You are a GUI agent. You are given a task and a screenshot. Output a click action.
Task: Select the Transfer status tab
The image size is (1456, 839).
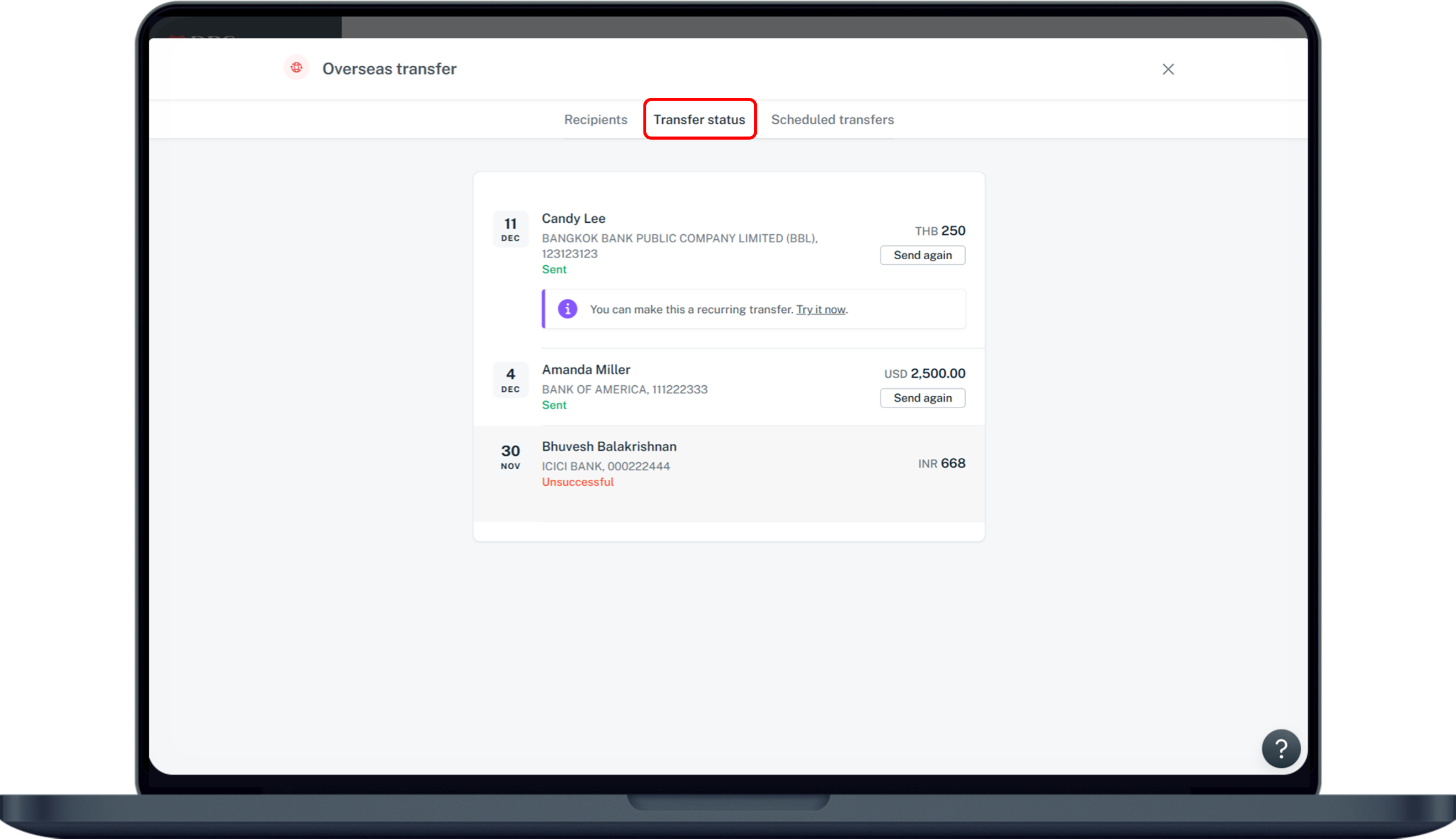pyautogui.click(x=699, y=119)
